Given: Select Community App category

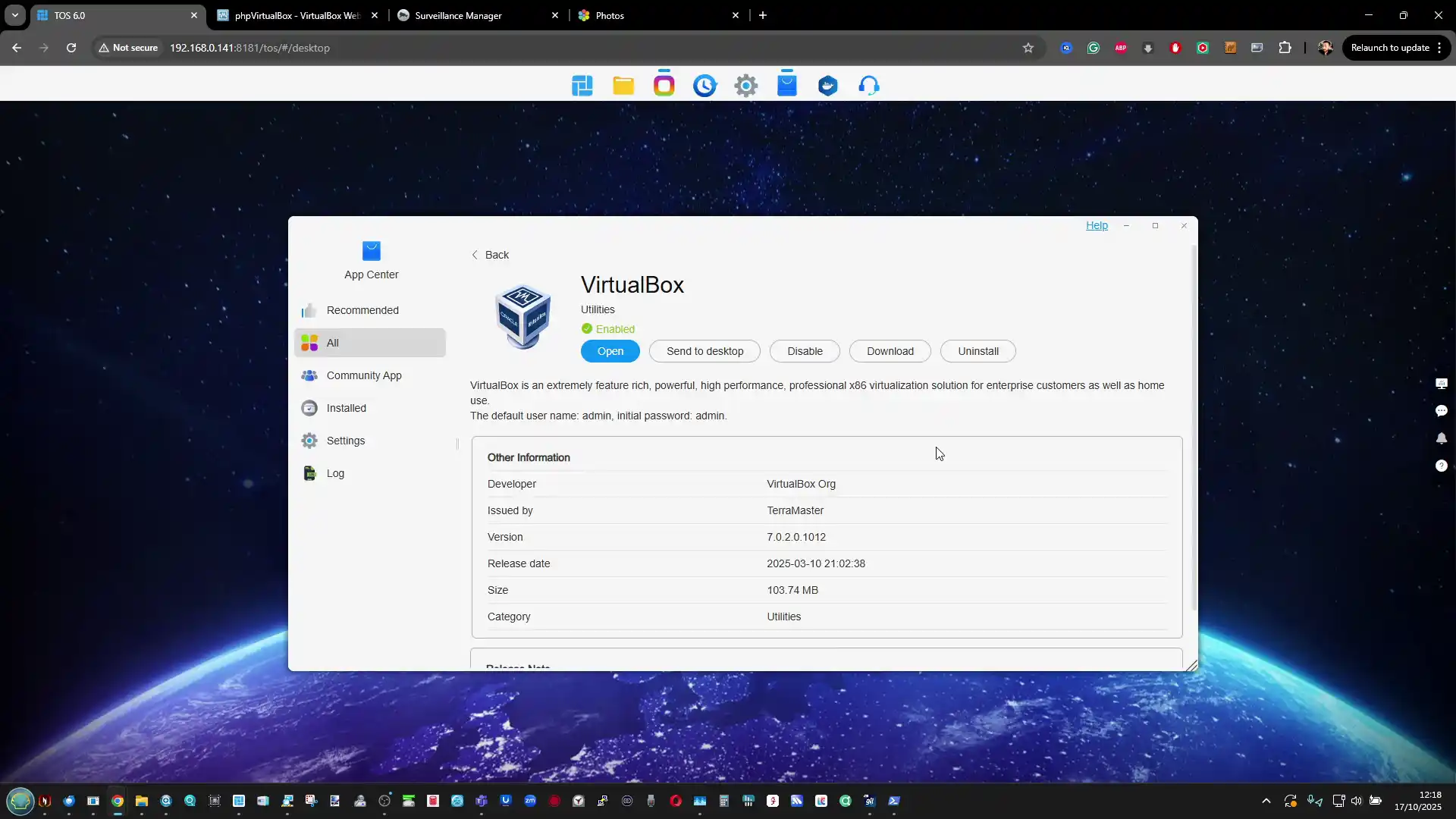Looking at the screenshot, I should tap(364, 375).
